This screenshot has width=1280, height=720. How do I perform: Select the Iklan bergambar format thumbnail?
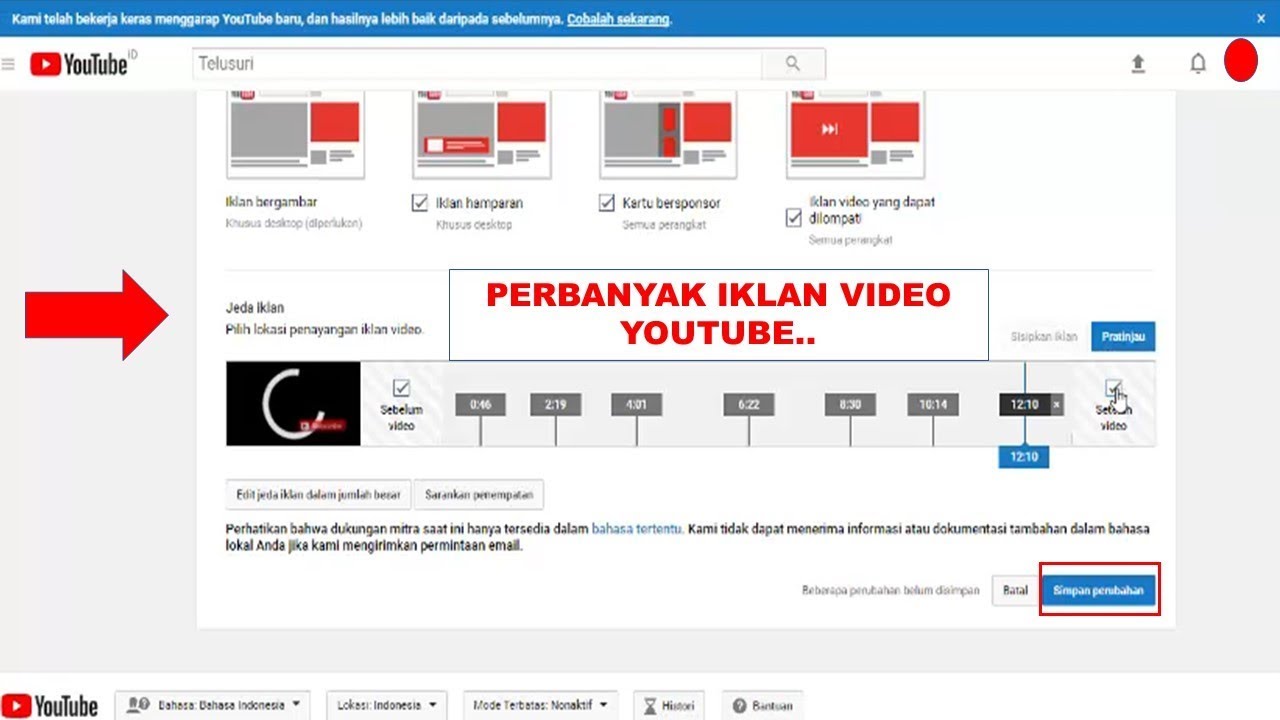[295, 135]
